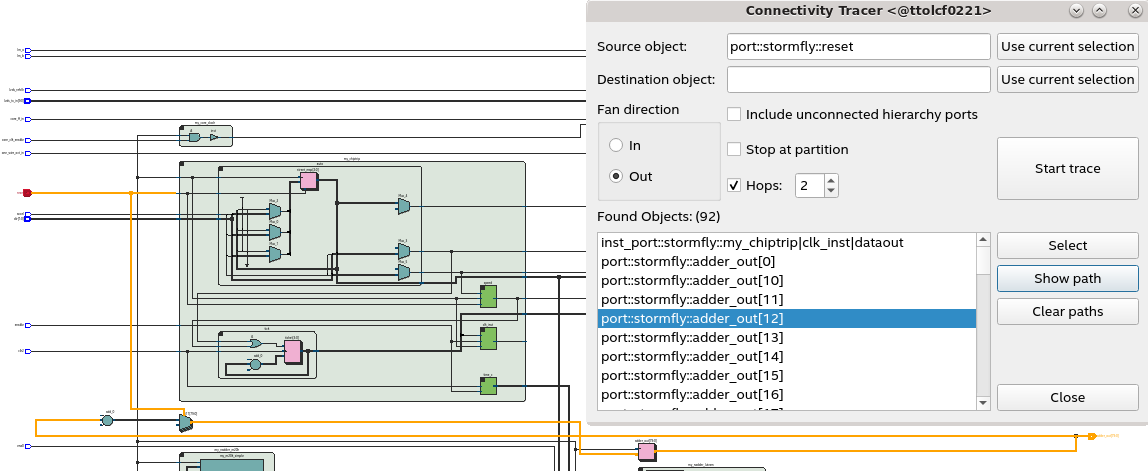This screenshot has height=475, width=1148.
Task: Select the Mux_4 multiplexer symbol
Action: [x=403, y=206]
